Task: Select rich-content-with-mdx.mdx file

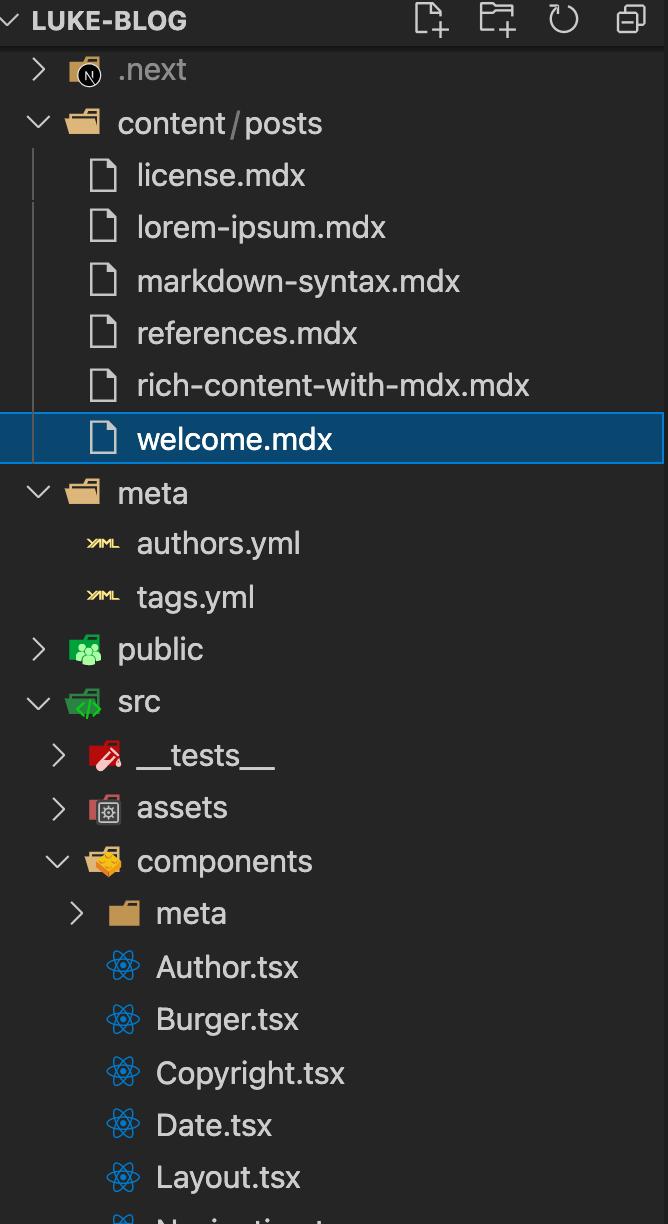Action: click(334, 385)
